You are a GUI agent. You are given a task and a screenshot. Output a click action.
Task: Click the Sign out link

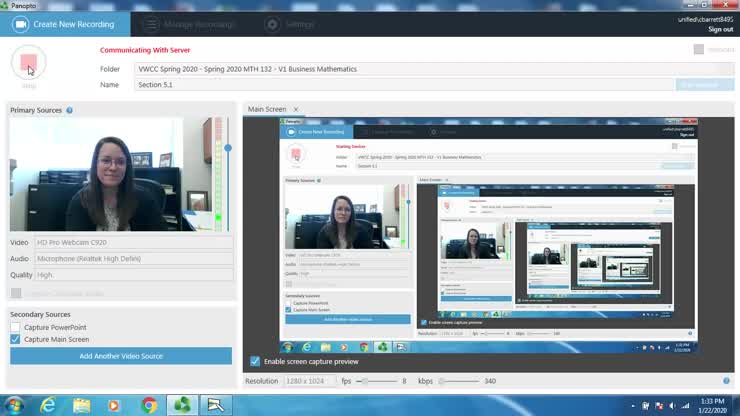click(720, 29)
